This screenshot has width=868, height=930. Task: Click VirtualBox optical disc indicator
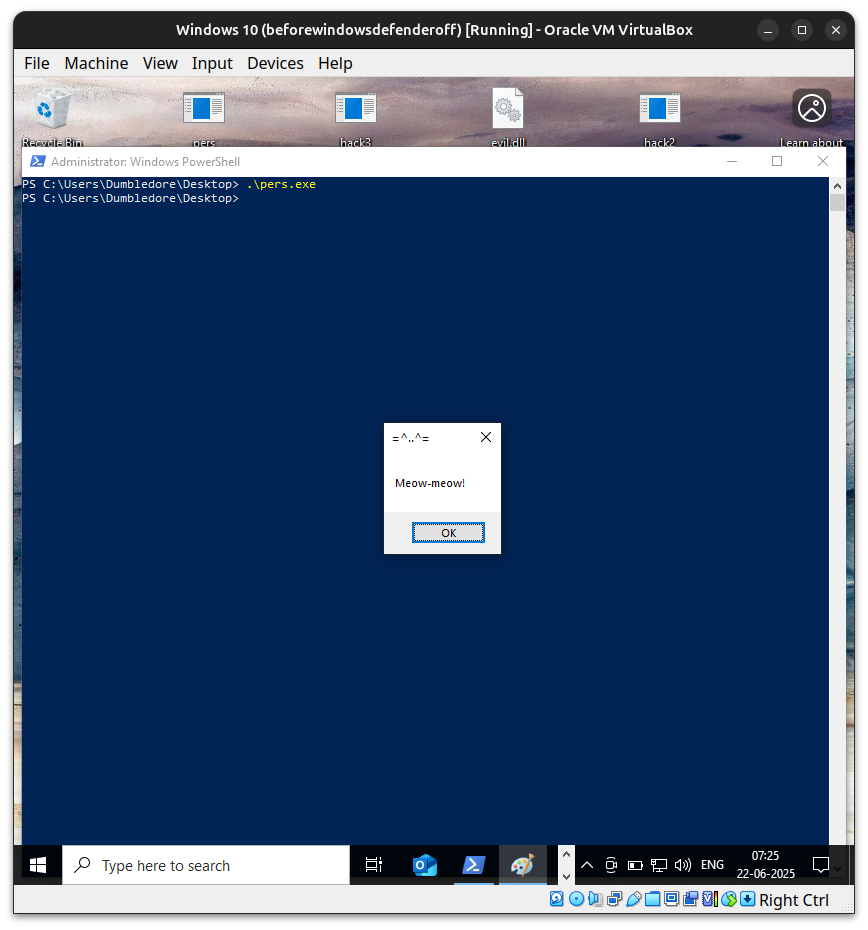pos(576,899)
